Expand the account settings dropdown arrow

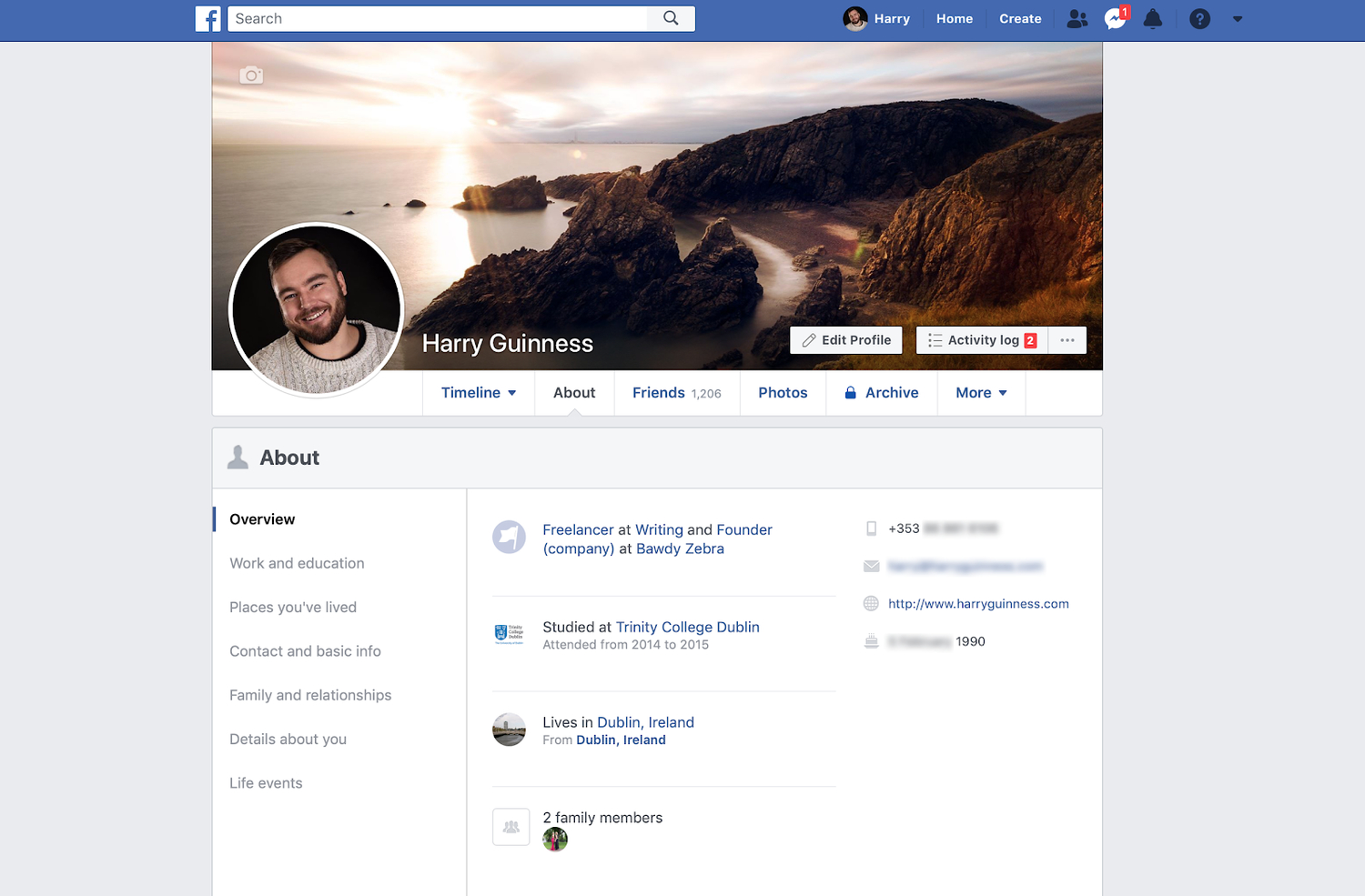click(x=1238, y=19)
